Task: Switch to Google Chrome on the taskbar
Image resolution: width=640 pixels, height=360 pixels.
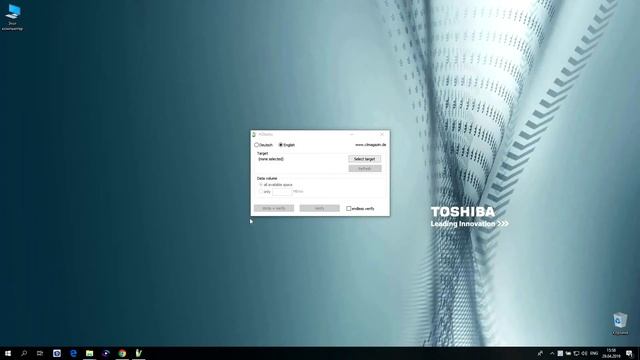Action: coord(122,353)
